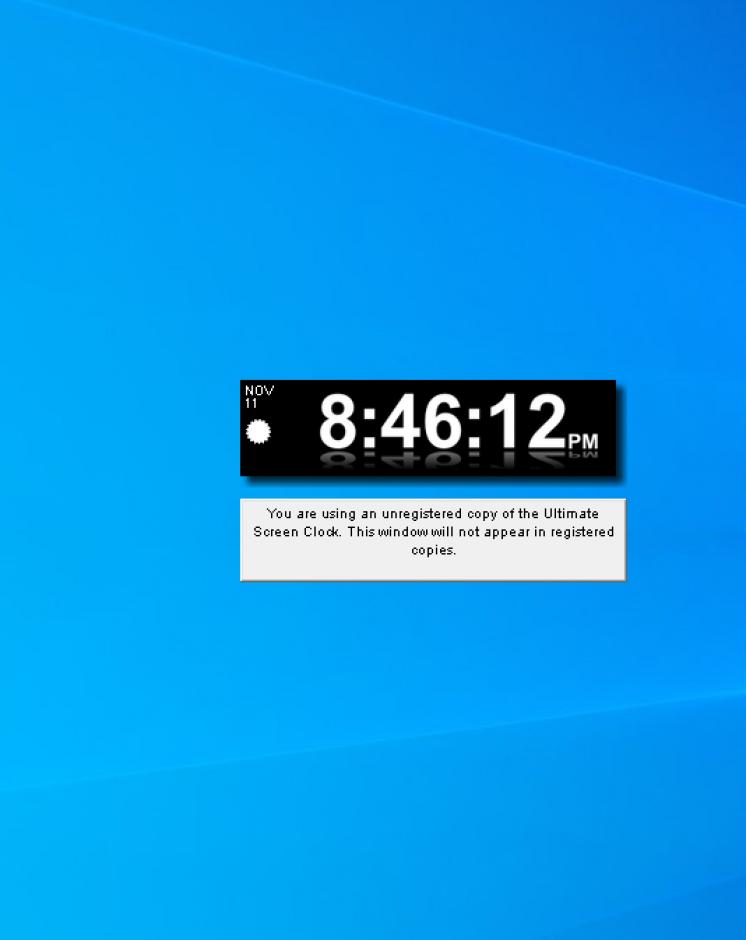
Task: Click the 8:46:12 time digits
Action: (443, 421)
